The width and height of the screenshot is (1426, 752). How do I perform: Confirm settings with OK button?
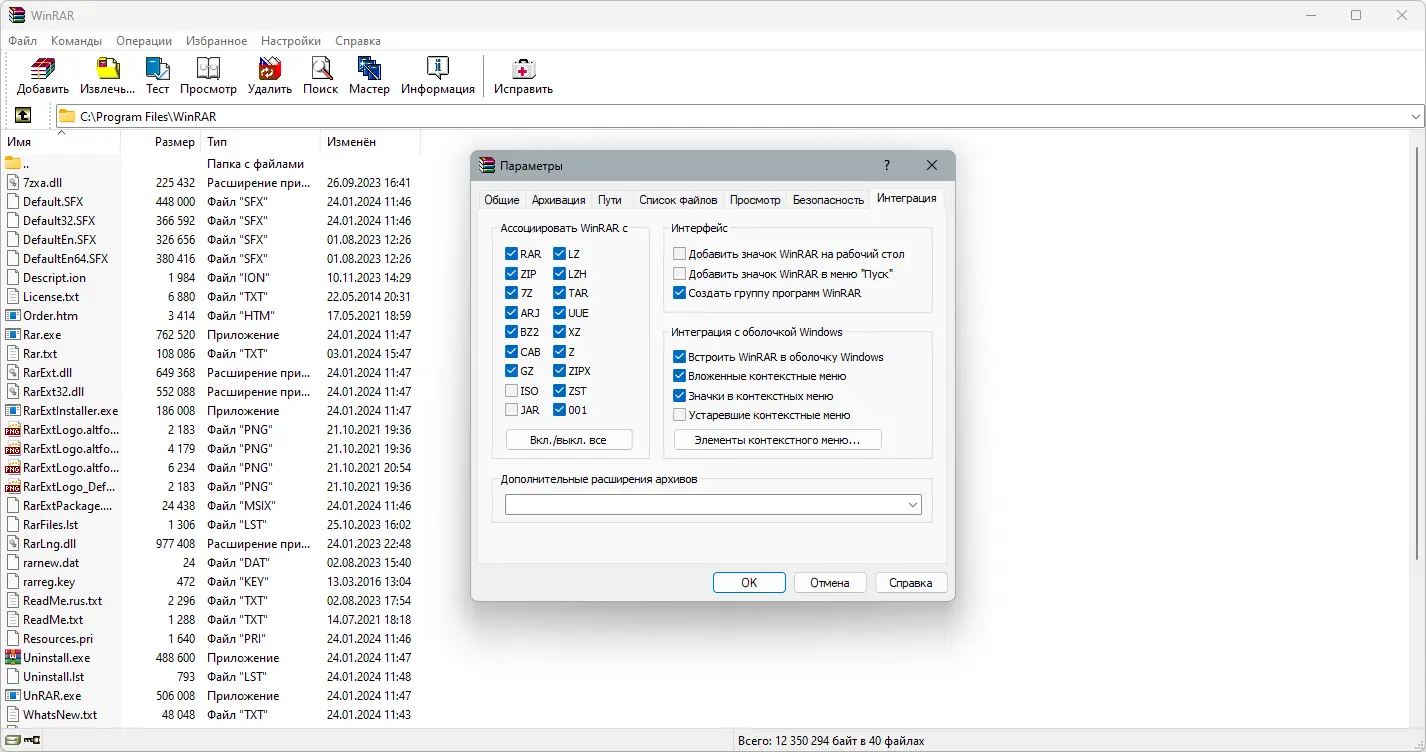click(749, 583)
